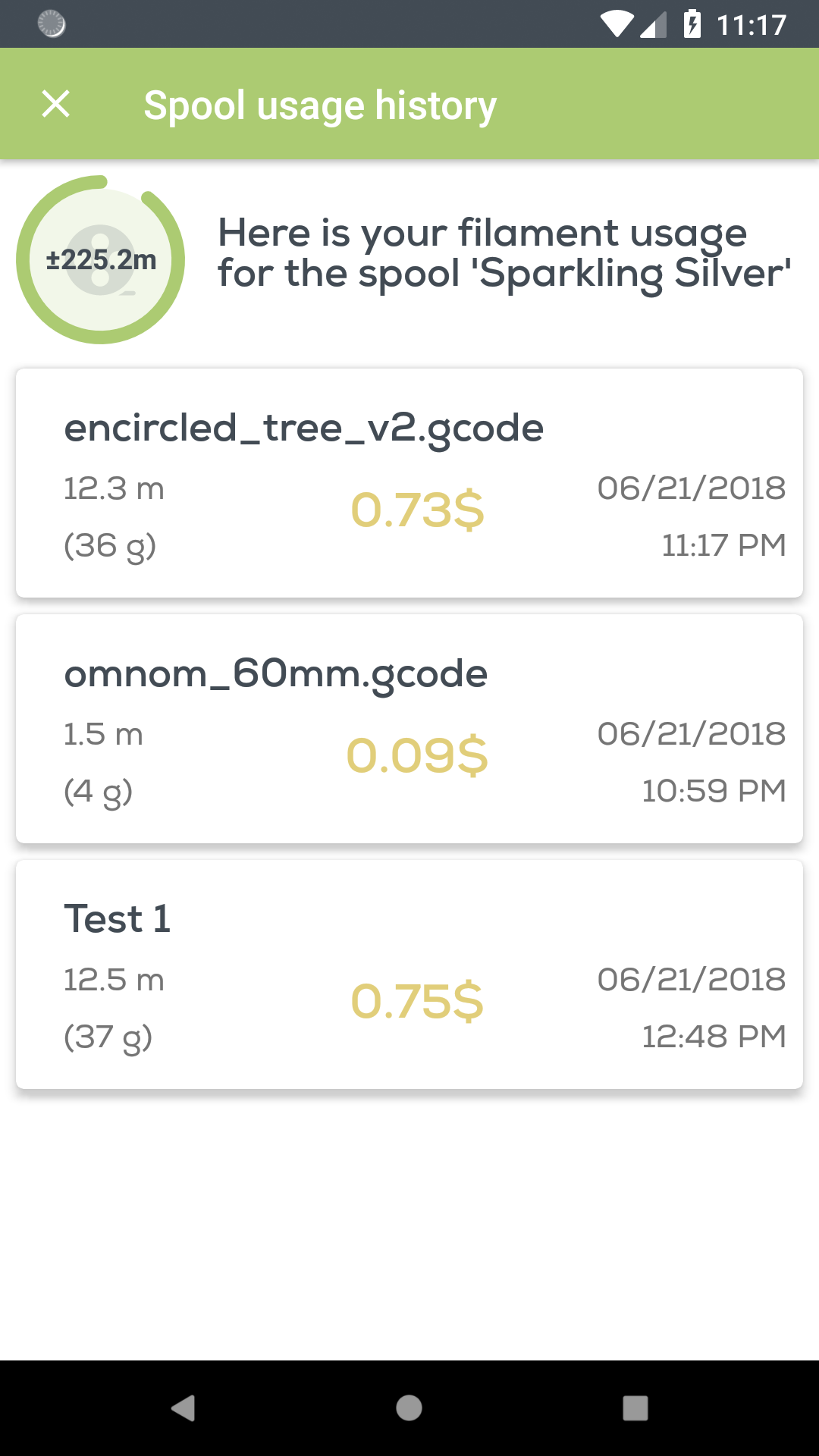Tap the Spool usage history title
Image resolution: width=819 pixels, height=1456 pixels.
click(320, 105)
